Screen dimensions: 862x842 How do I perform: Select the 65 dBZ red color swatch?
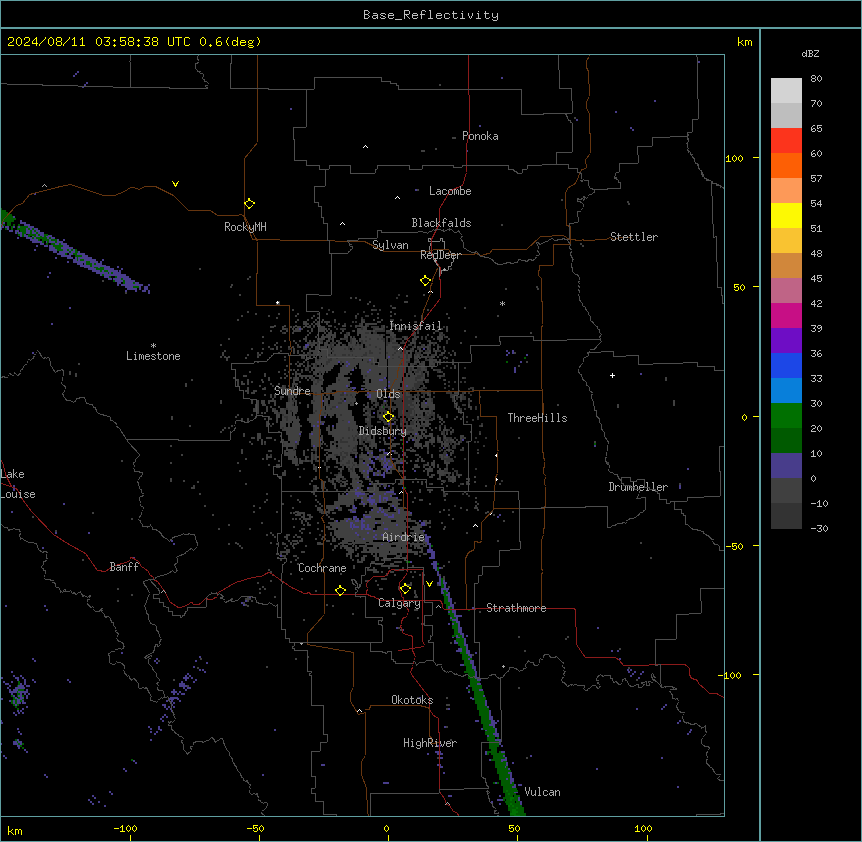[x=786, y=141]
